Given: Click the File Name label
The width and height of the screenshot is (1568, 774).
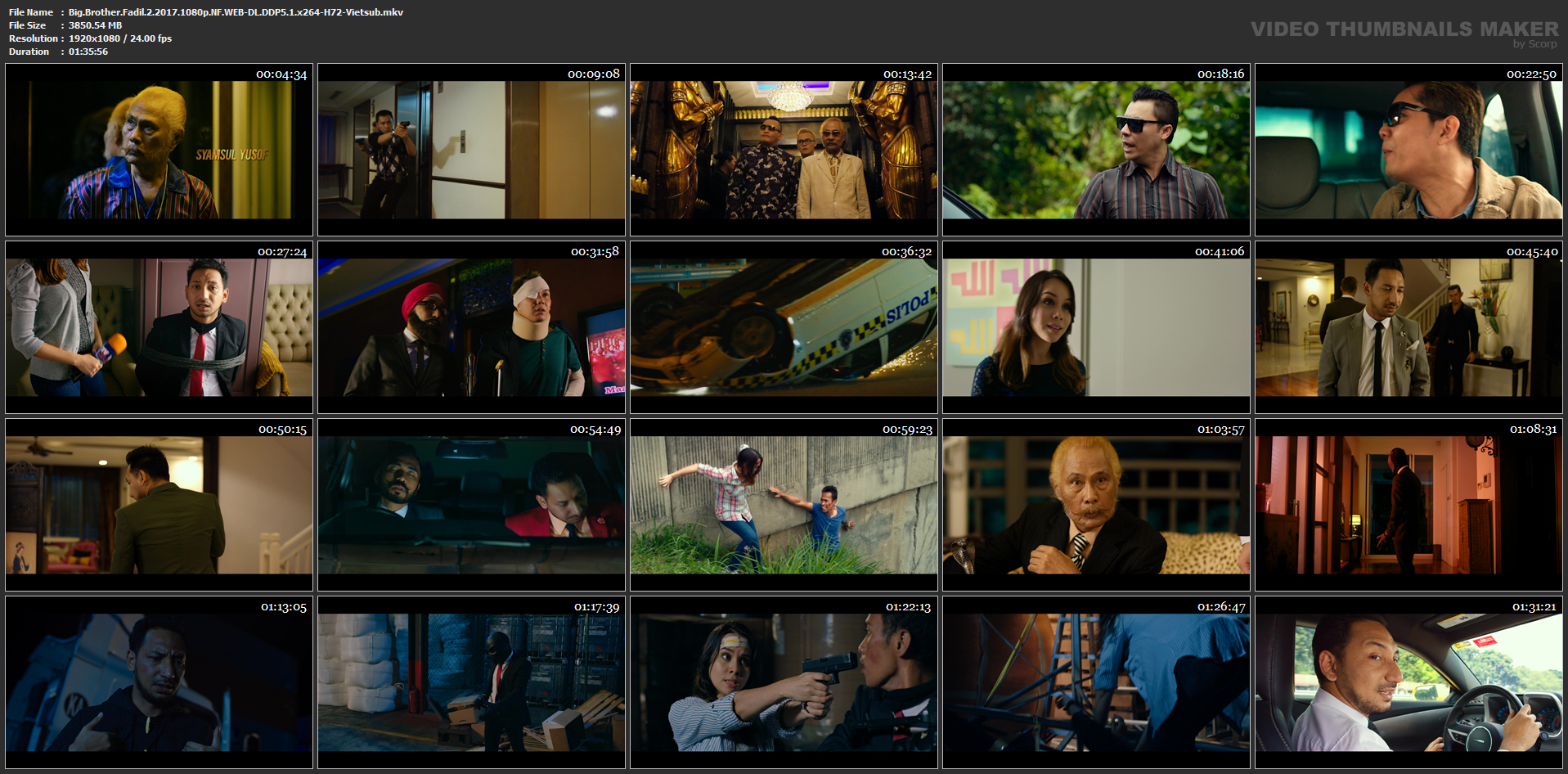Looking at the screenshot, I should click(31, 12).
